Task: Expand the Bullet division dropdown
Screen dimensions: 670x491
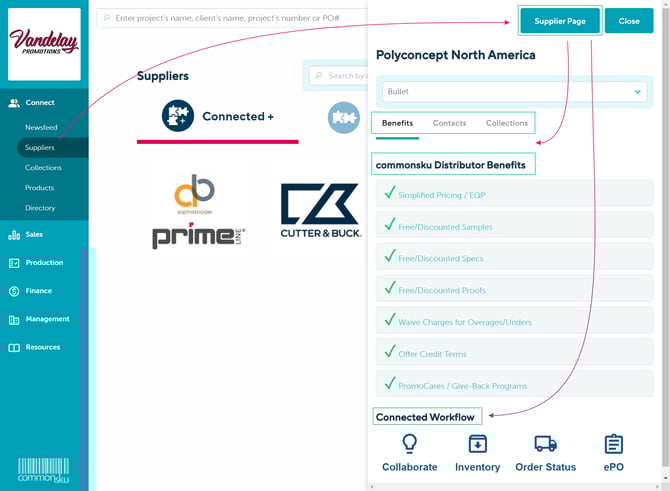Action: coord(638,92)
